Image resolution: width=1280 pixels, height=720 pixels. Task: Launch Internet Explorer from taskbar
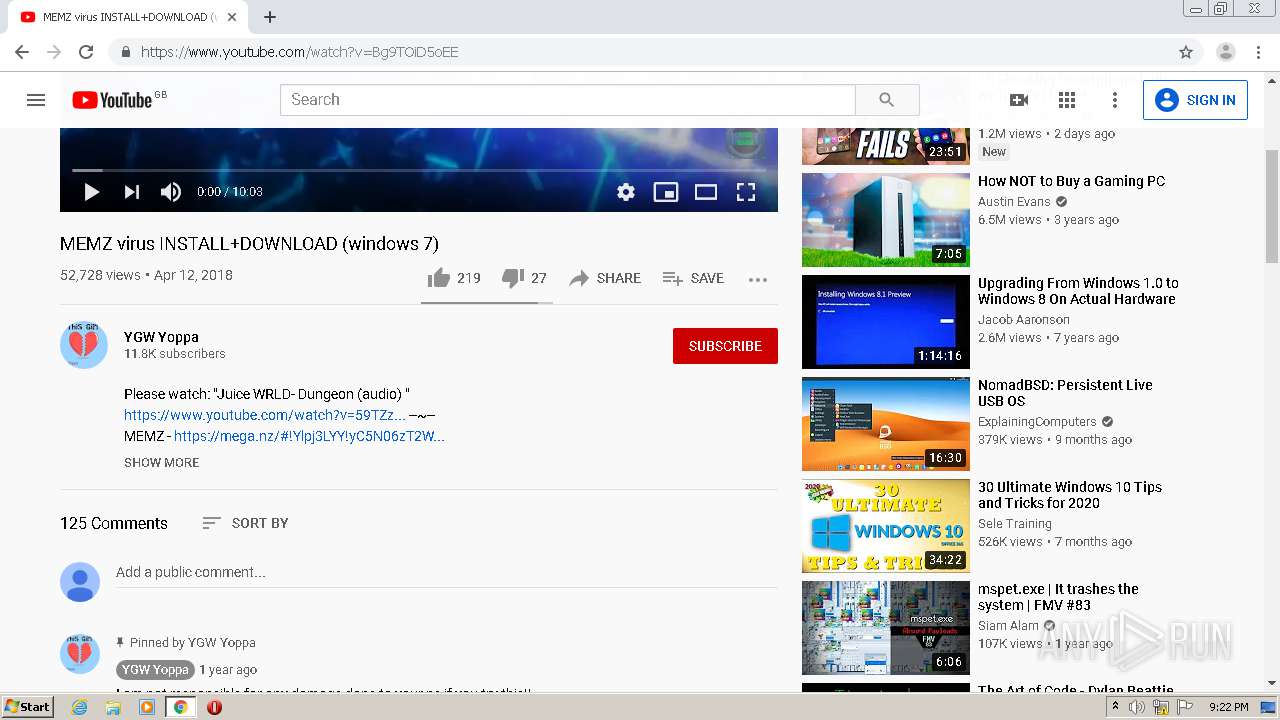[x=79, y=707]
